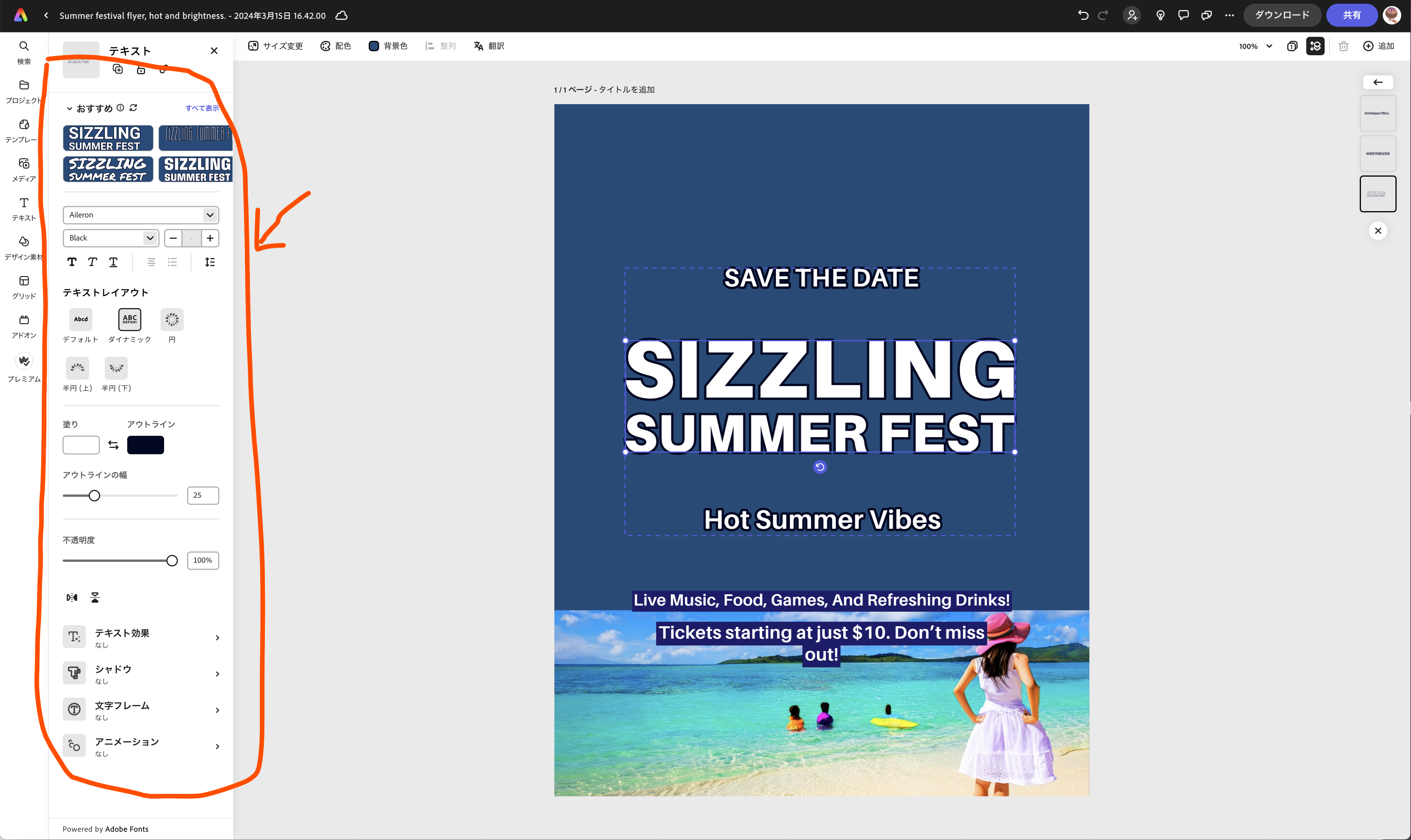Open the 翻訳 translation tool
Viewport: 1411px width, 840px height.
click(488, 46)
